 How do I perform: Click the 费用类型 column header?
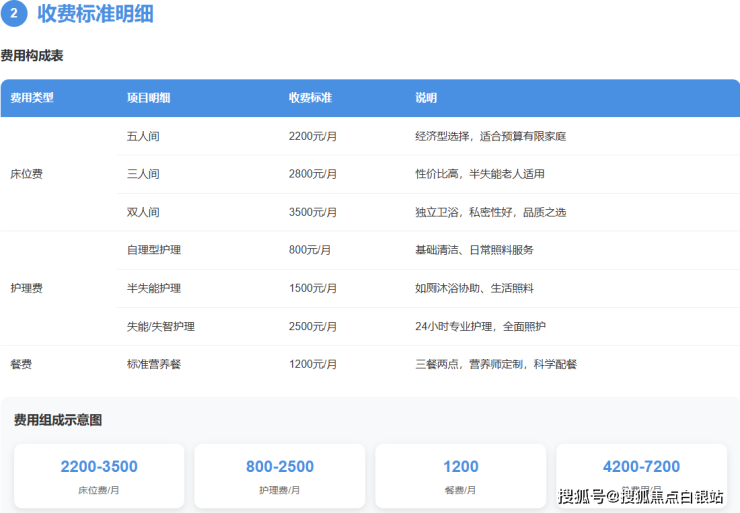pos(32,98)
